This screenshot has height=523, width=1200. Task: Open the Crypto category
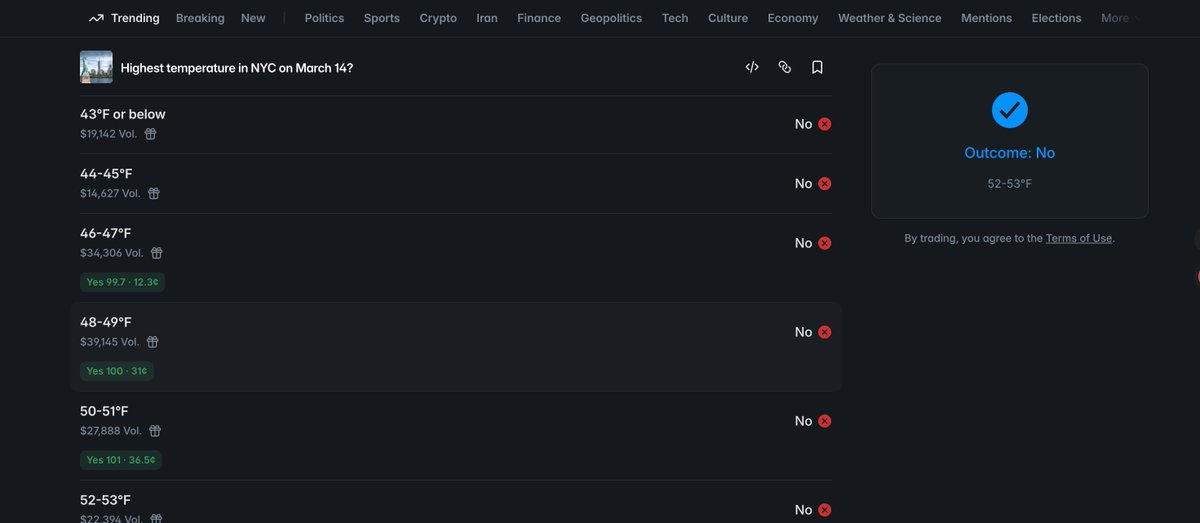pos(438,18)
